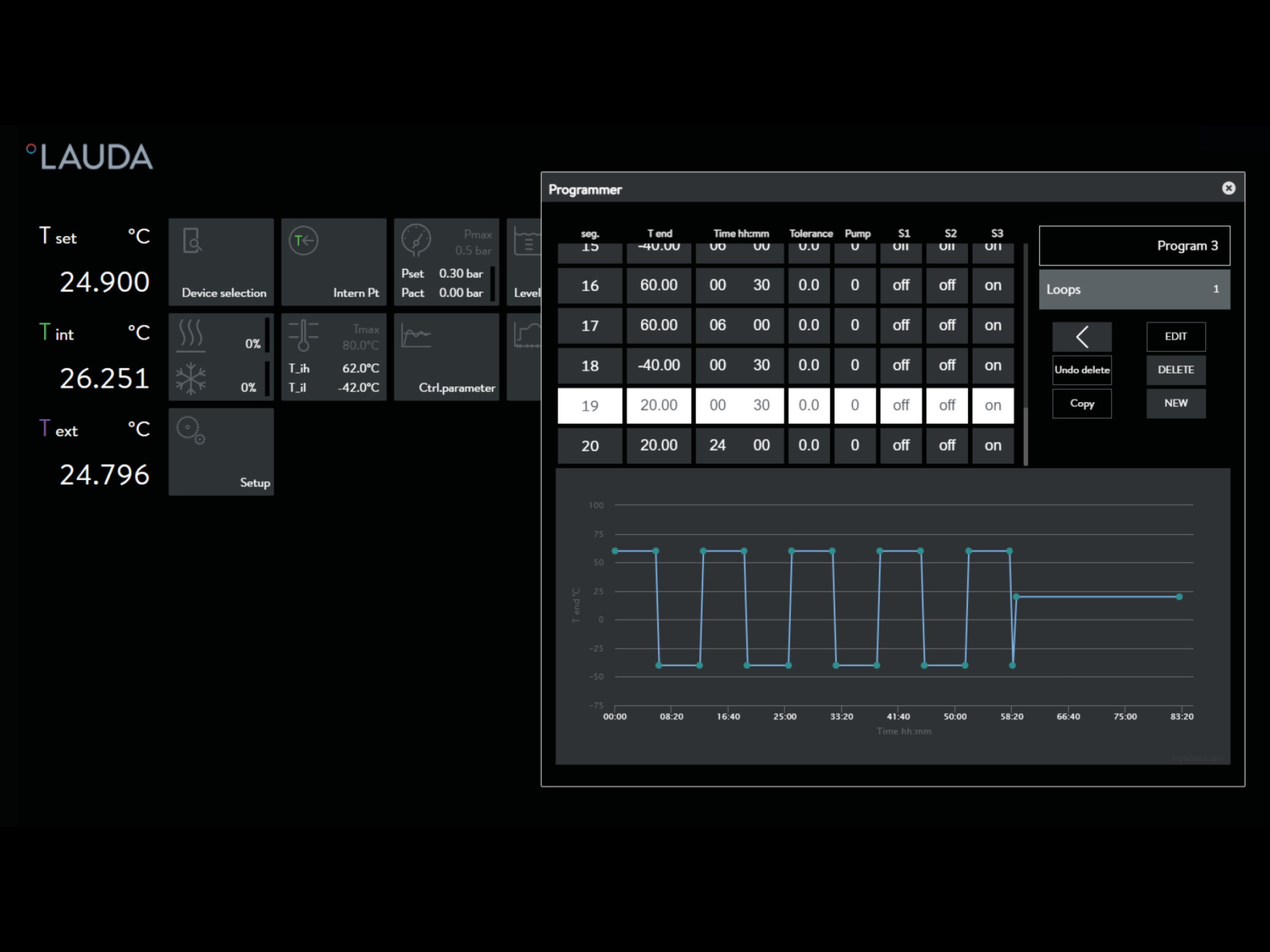
Task: Click the T int value 26.251
Action: click(105, 378)
